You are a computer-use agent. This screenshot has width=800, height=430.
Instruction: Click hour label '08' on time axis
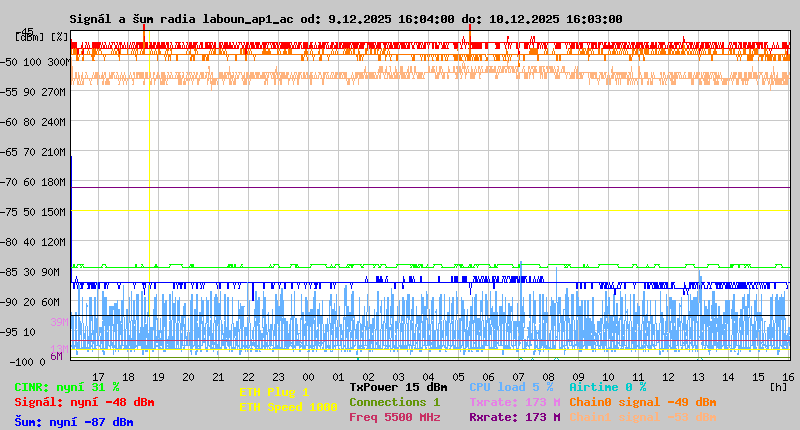coord(548,377)
